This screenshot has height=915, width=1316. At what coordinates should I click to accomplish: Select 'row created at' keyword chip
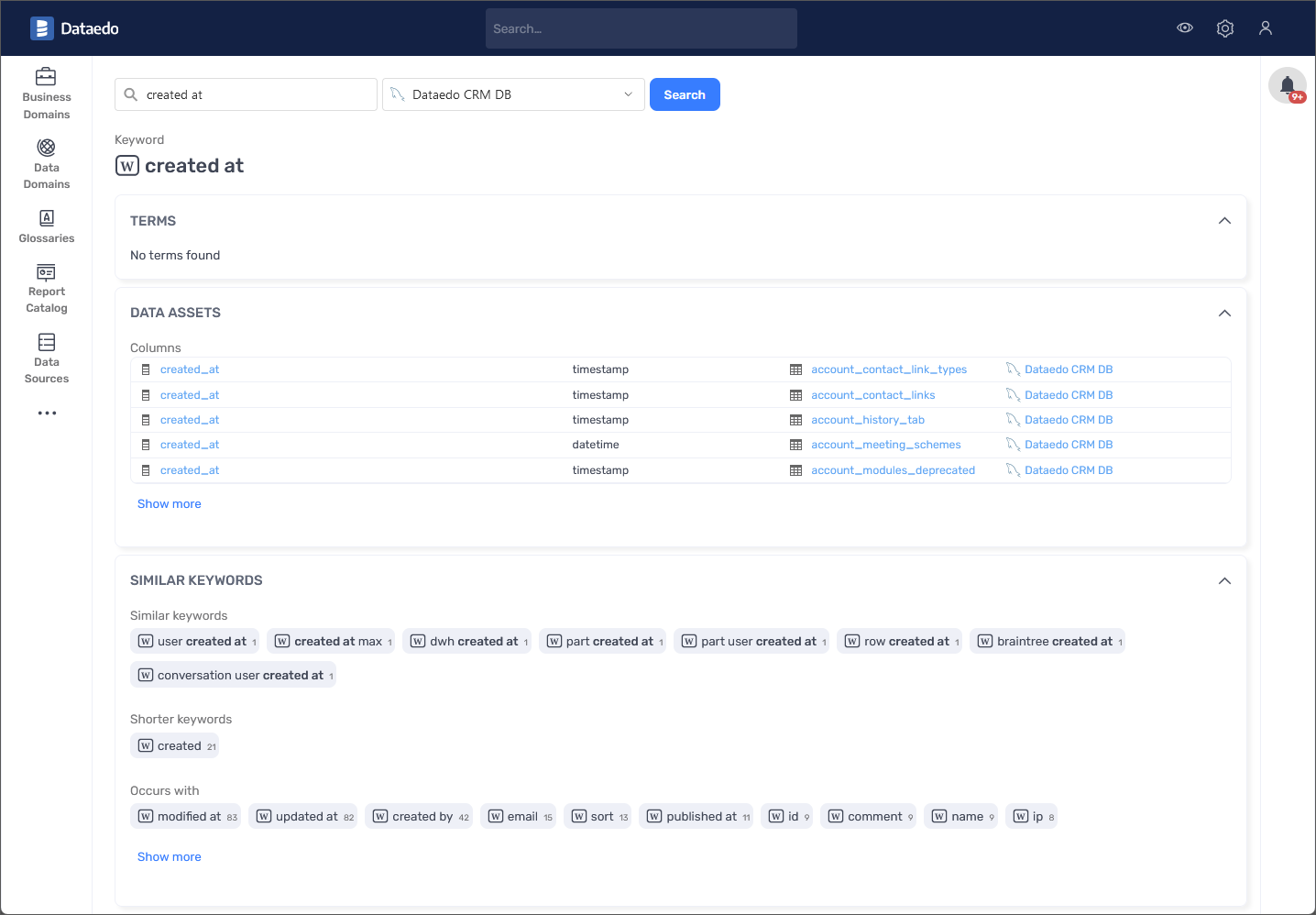(900, 642)
